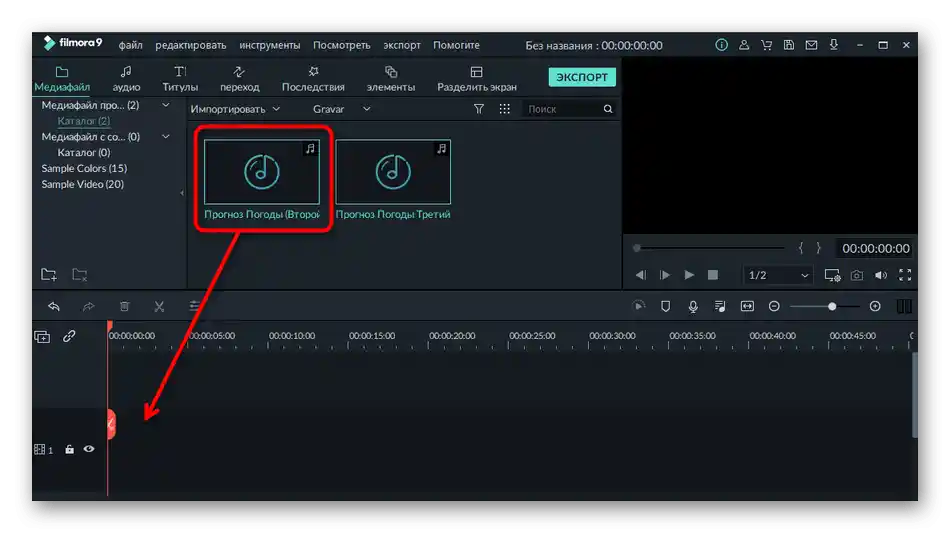Toggle auto link chain icon
Image resolution: width=950 pixels, height=533 pixels.
pos(69,336)
